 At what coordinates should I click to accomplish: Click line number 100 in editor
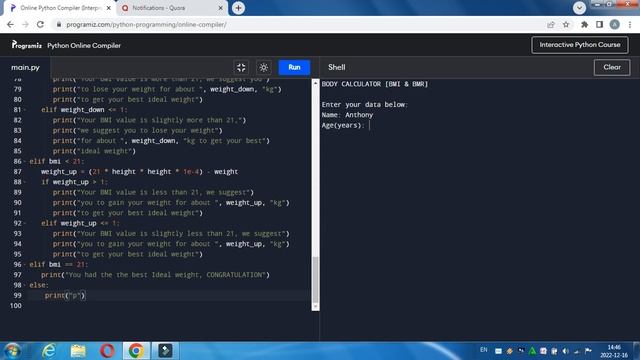click(x=16, y=306)
